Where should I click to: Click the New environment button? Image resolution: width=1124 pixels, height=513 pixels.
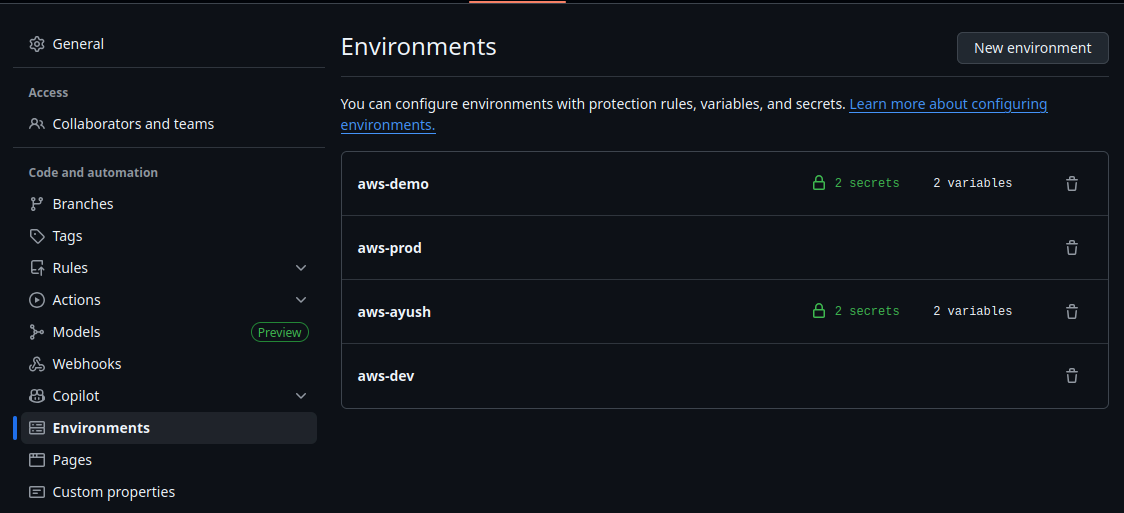(x=1032, y=48)
